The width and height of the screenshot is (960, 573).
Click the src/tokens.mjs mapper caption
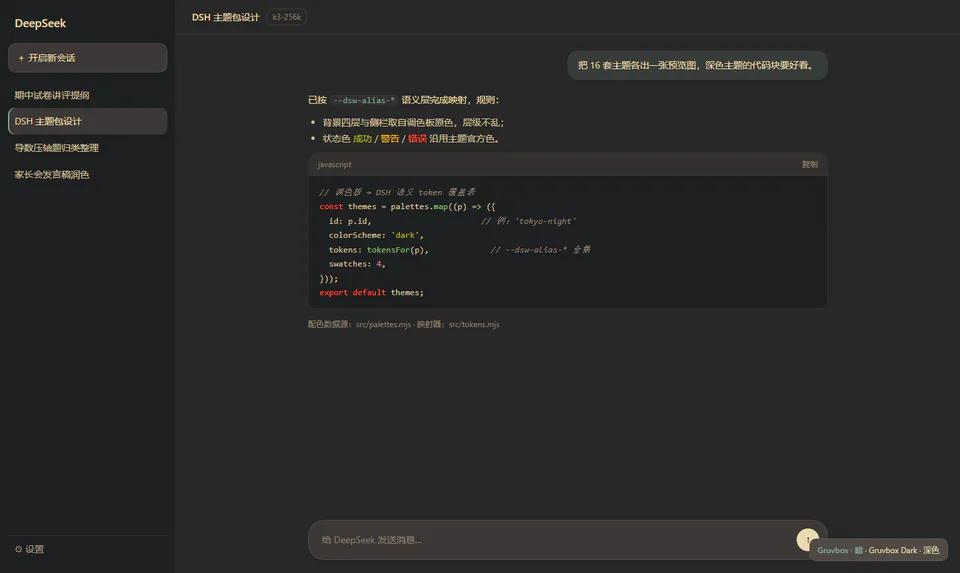point(474,324)
